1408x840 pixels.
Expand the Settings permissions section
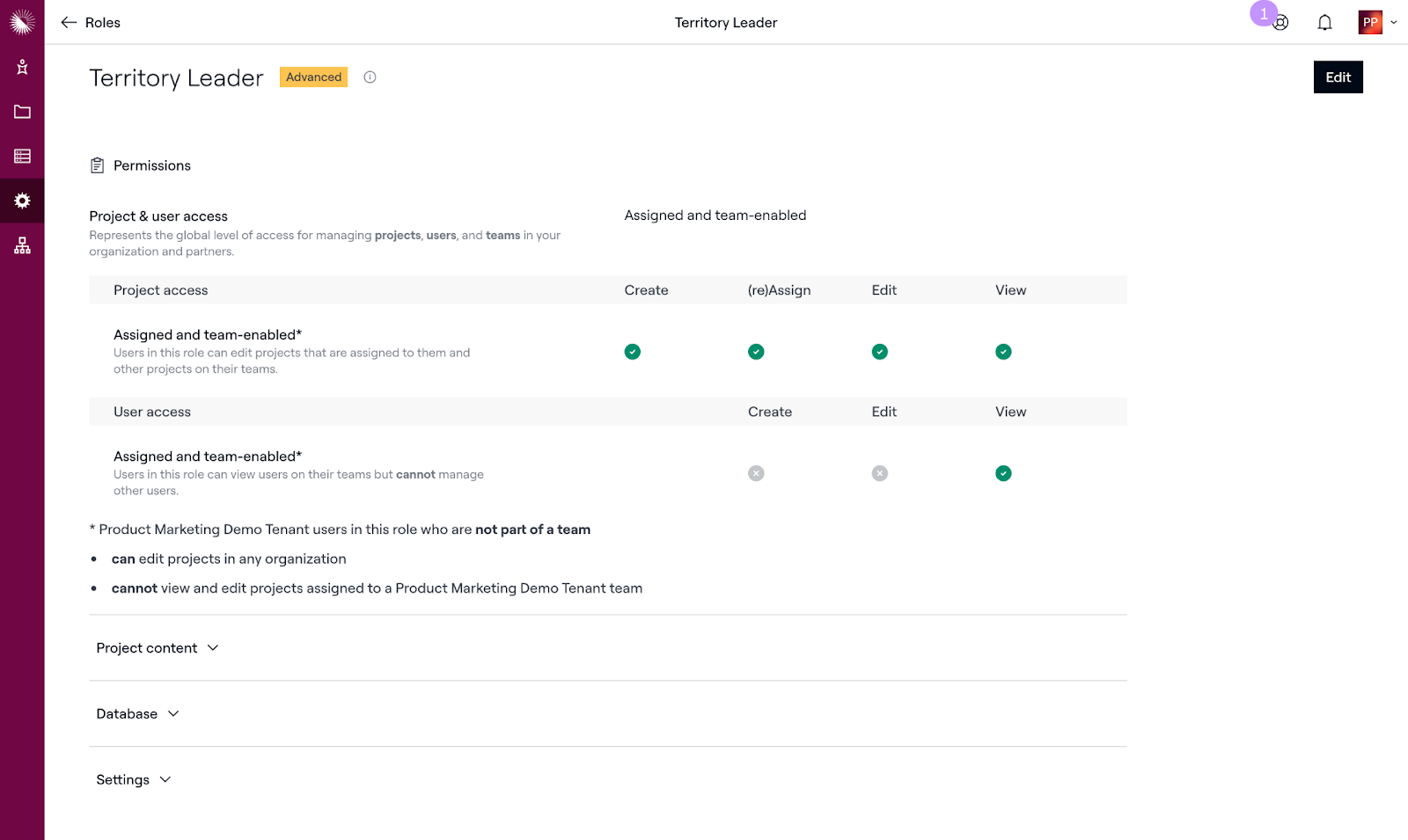click(134, 780)
